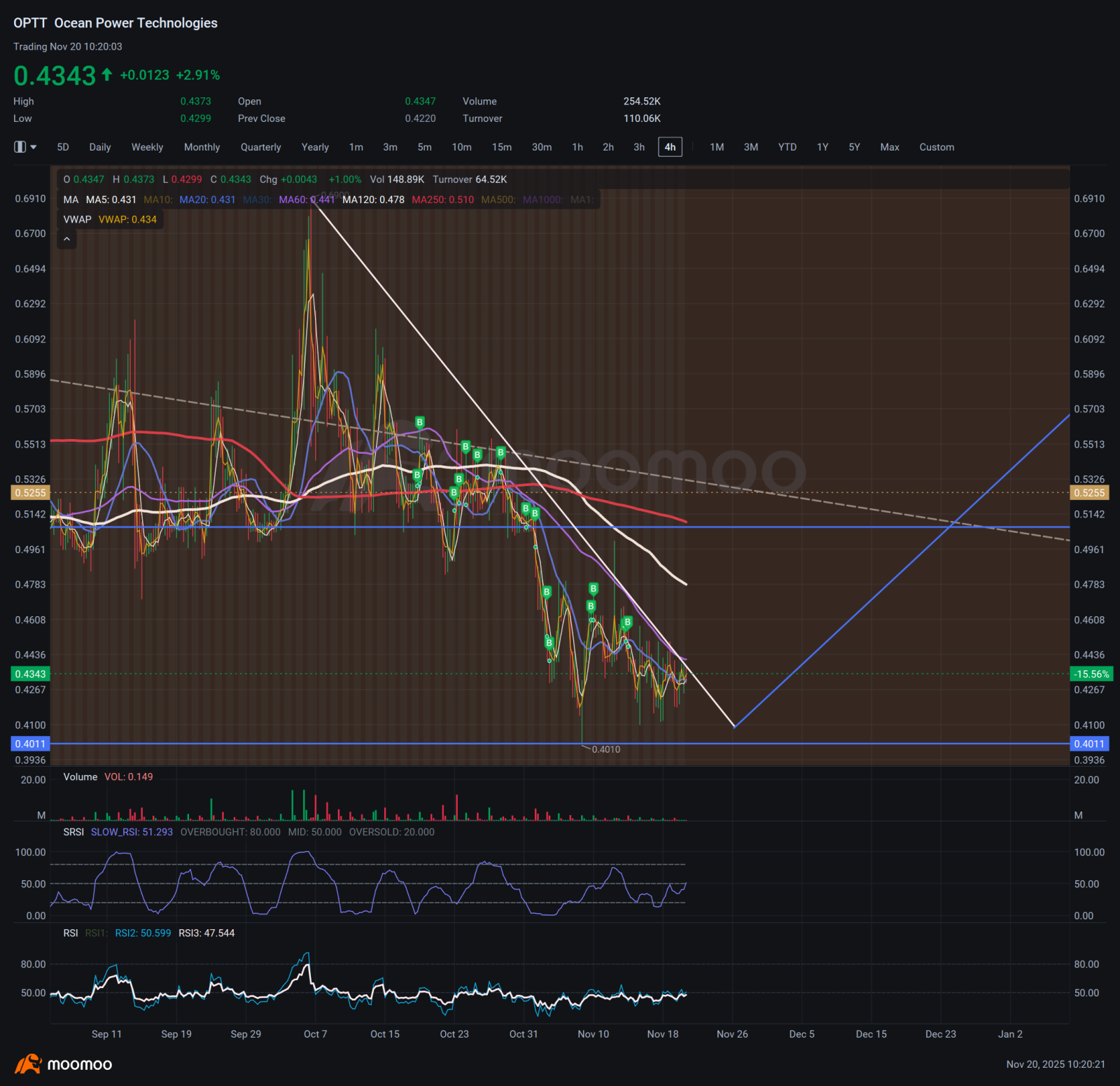Viewport: 1120px width, 1086px height.
Task: Select Yearly chart interval
Action: [x=315, y=147]
